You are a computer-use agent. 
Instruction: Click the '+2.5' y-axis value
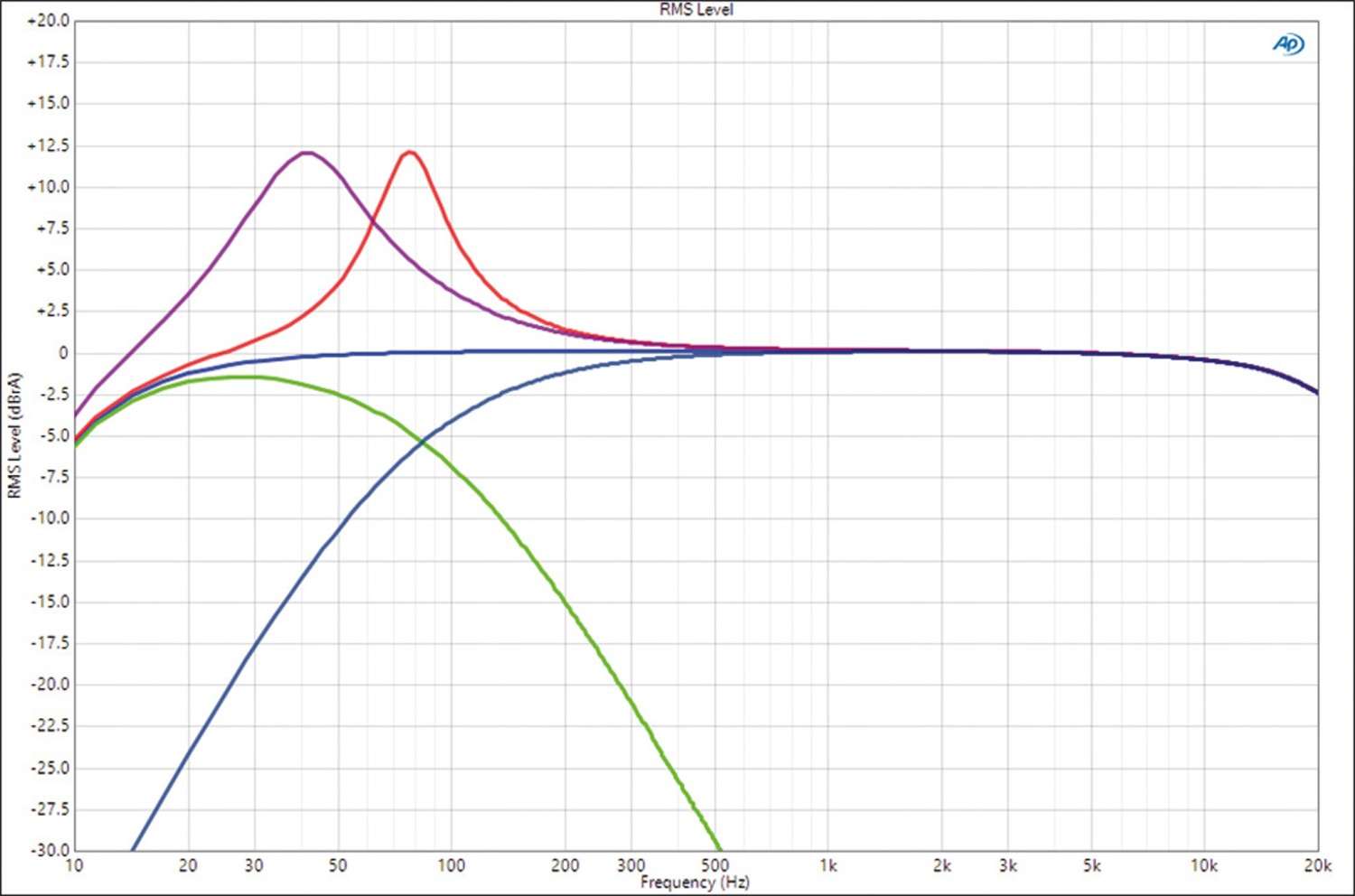tap(52, 311)
